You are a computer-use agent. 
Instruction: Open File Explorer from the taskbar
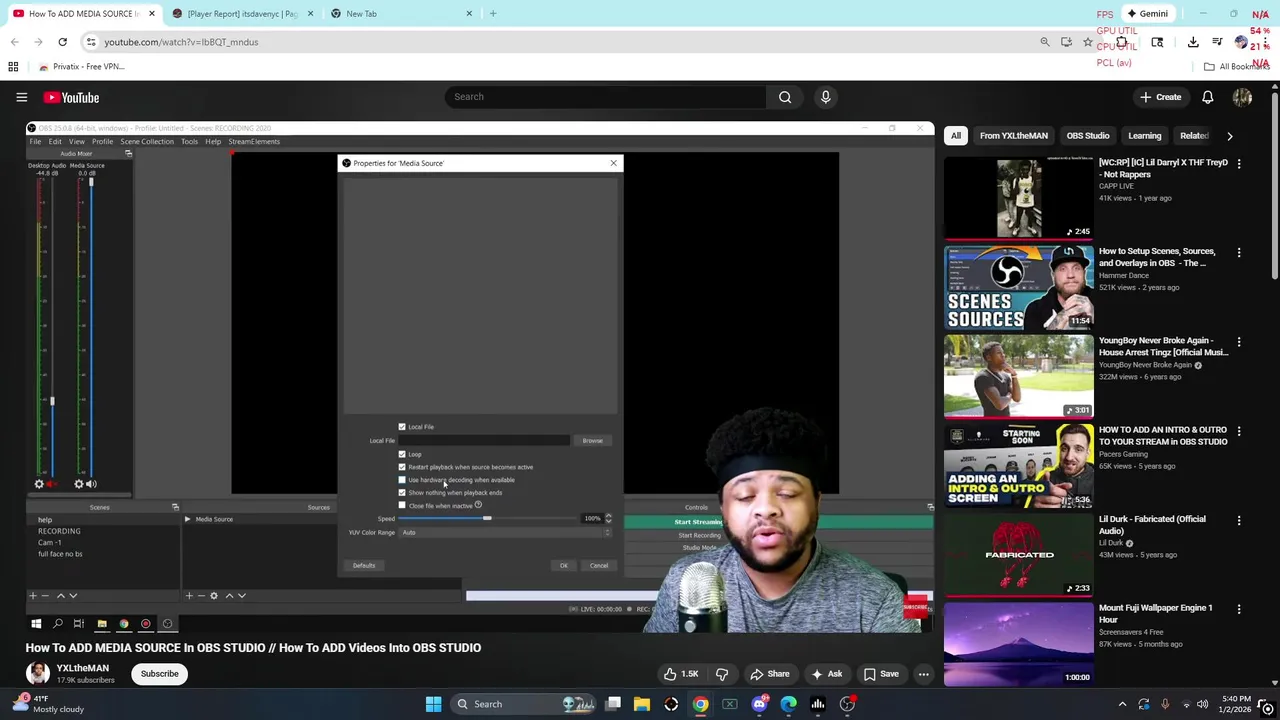pos(642,704)
